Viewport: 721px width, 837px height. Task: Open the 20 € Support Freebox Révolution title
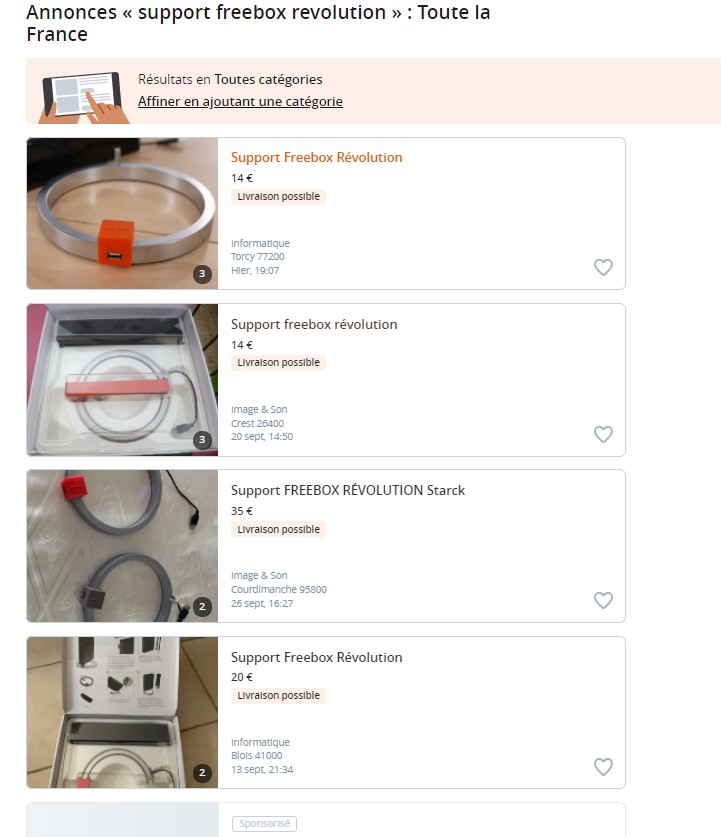coord(316,657)
